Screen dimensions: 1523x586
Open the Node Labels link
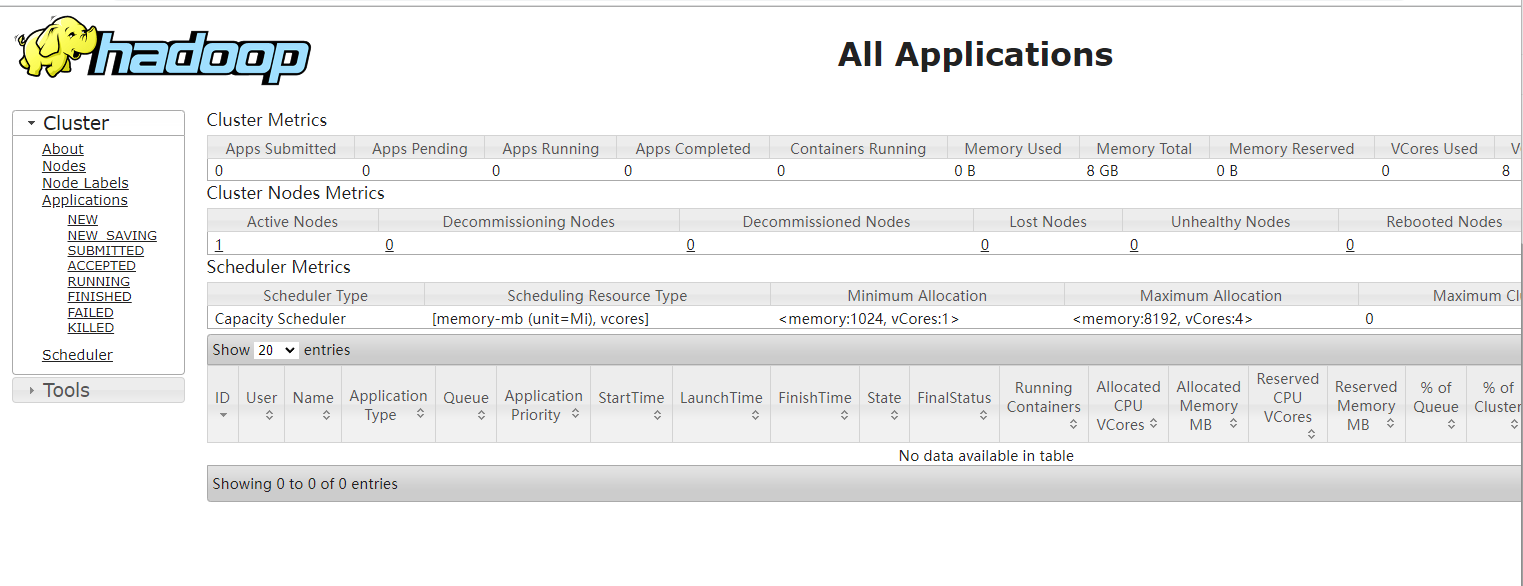coord(85,183)
